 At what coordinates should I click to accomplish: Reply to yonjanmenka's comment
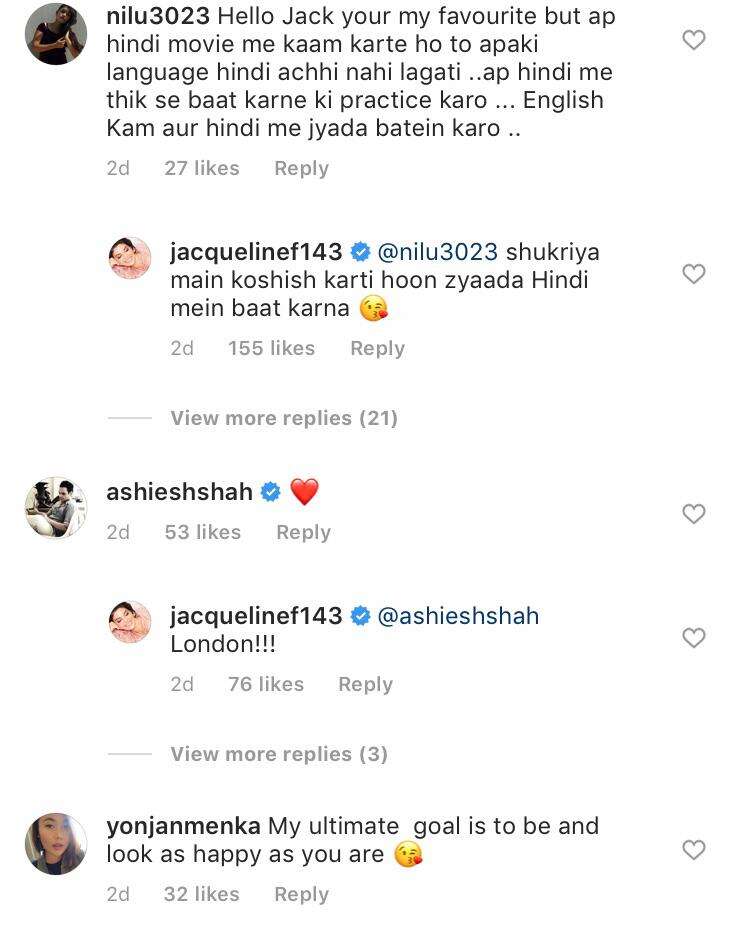pos(301,894)
